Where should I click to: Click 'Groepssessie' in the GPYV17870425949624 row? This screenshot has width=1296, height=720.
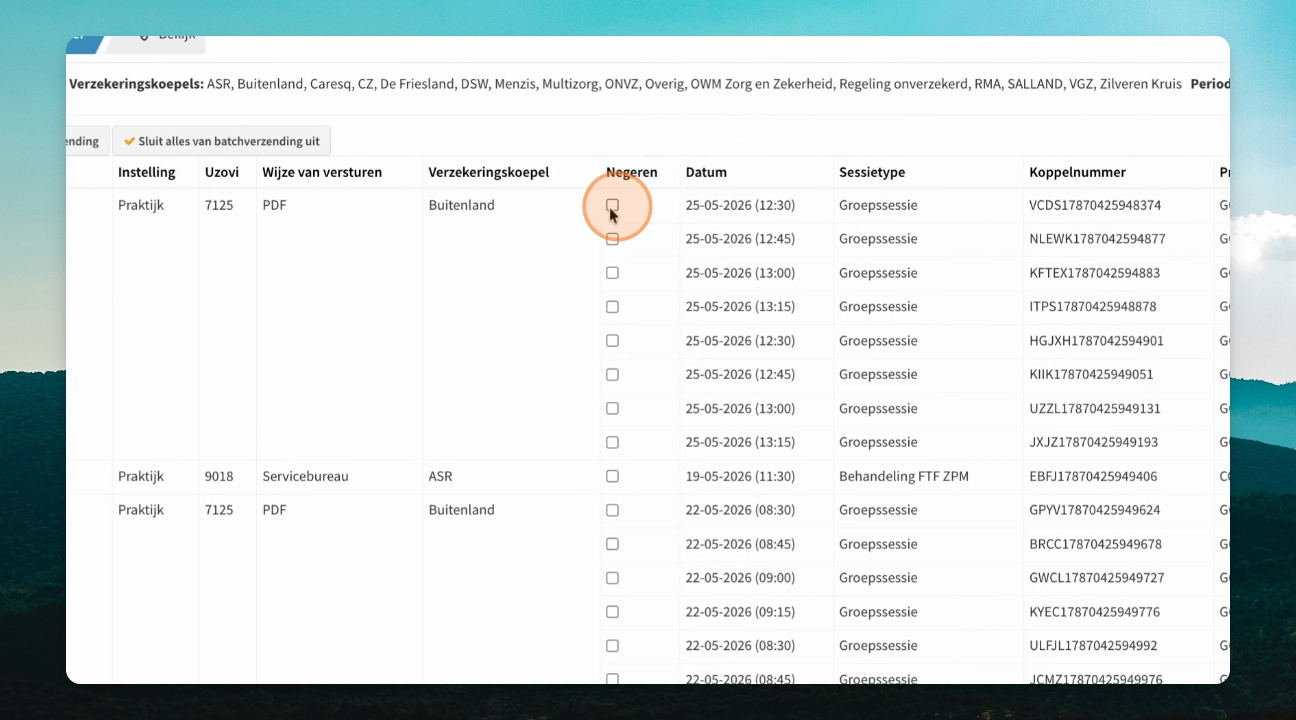(x=878, y=510)
